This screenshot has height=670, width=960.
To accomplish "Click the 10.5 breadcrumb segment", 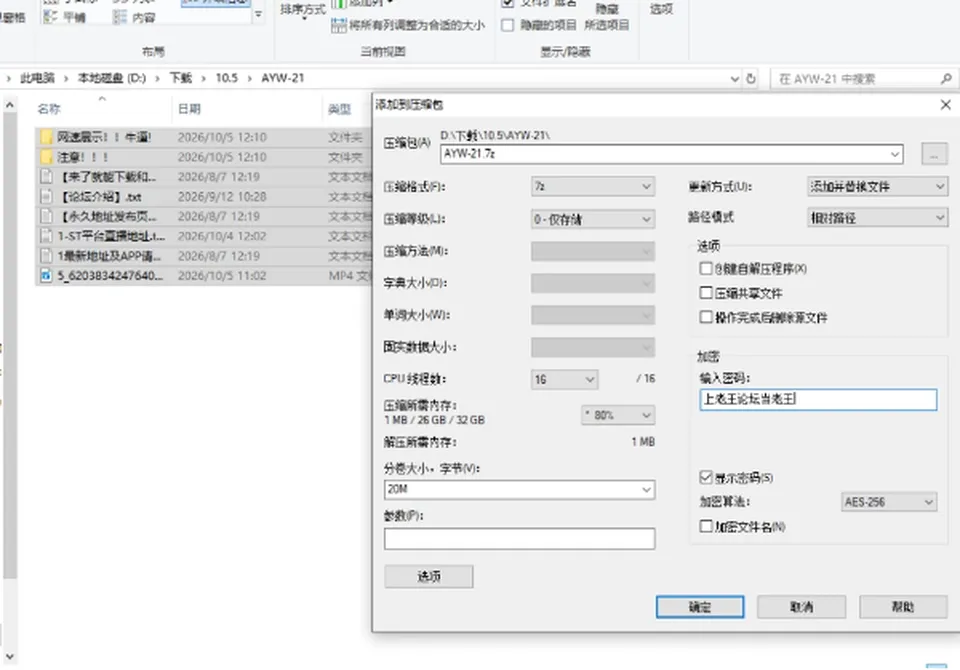I will (227, 78).
